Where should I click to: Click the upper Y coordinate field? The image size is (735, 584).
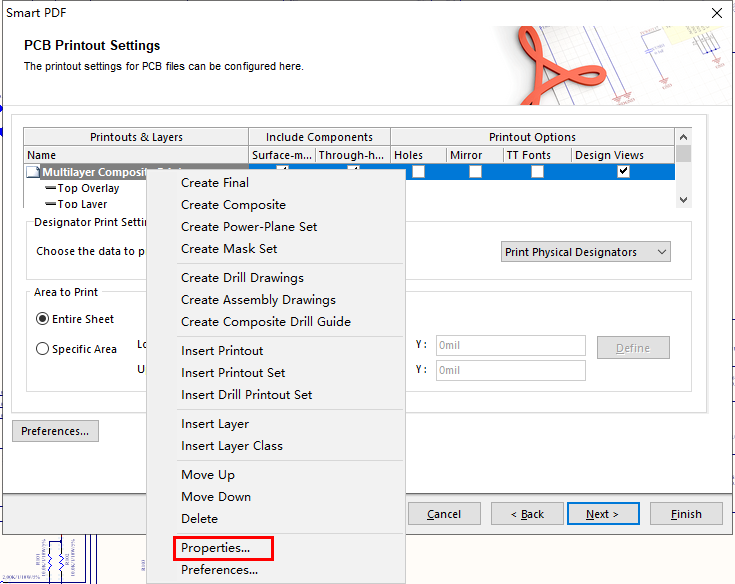point(510,345)
